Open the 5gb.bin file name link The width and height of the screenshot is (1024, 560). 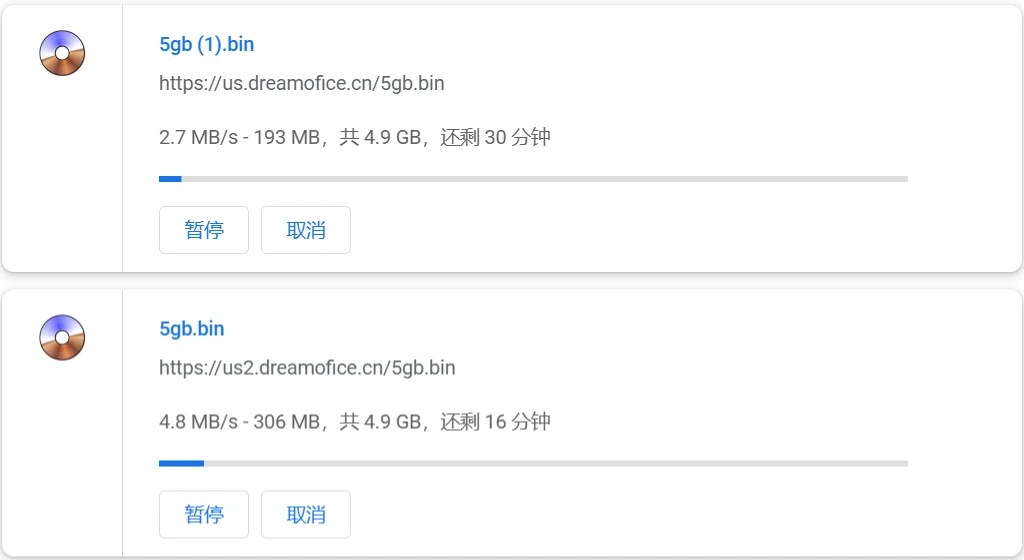click(192, 329)
